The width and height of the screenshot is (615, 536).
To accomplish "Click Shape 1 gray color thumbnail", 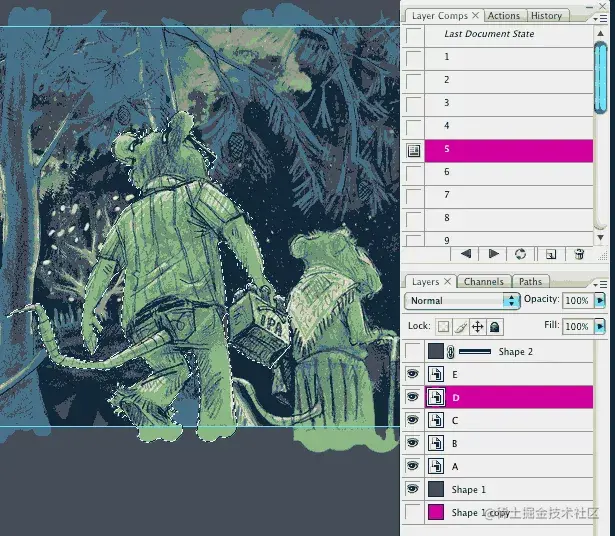I will (x=436, y=489).
